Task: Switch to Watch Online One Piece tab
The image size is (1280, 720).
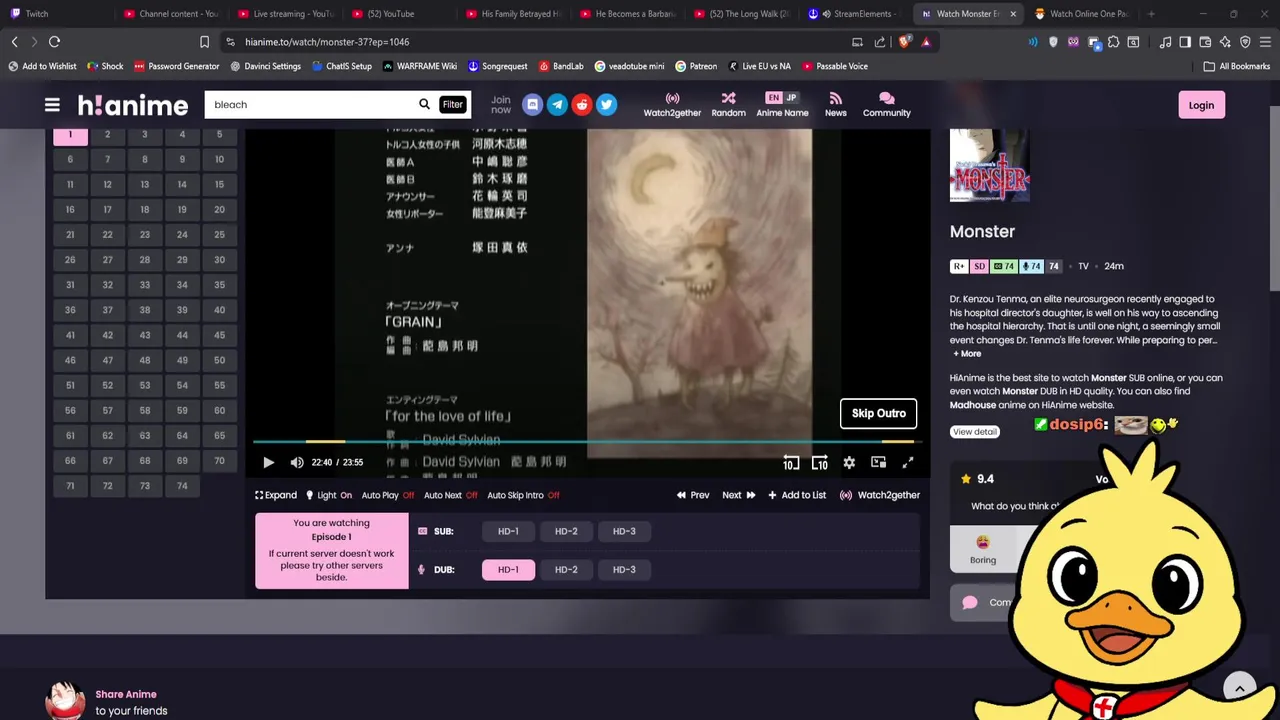Action: (1082, 14)
